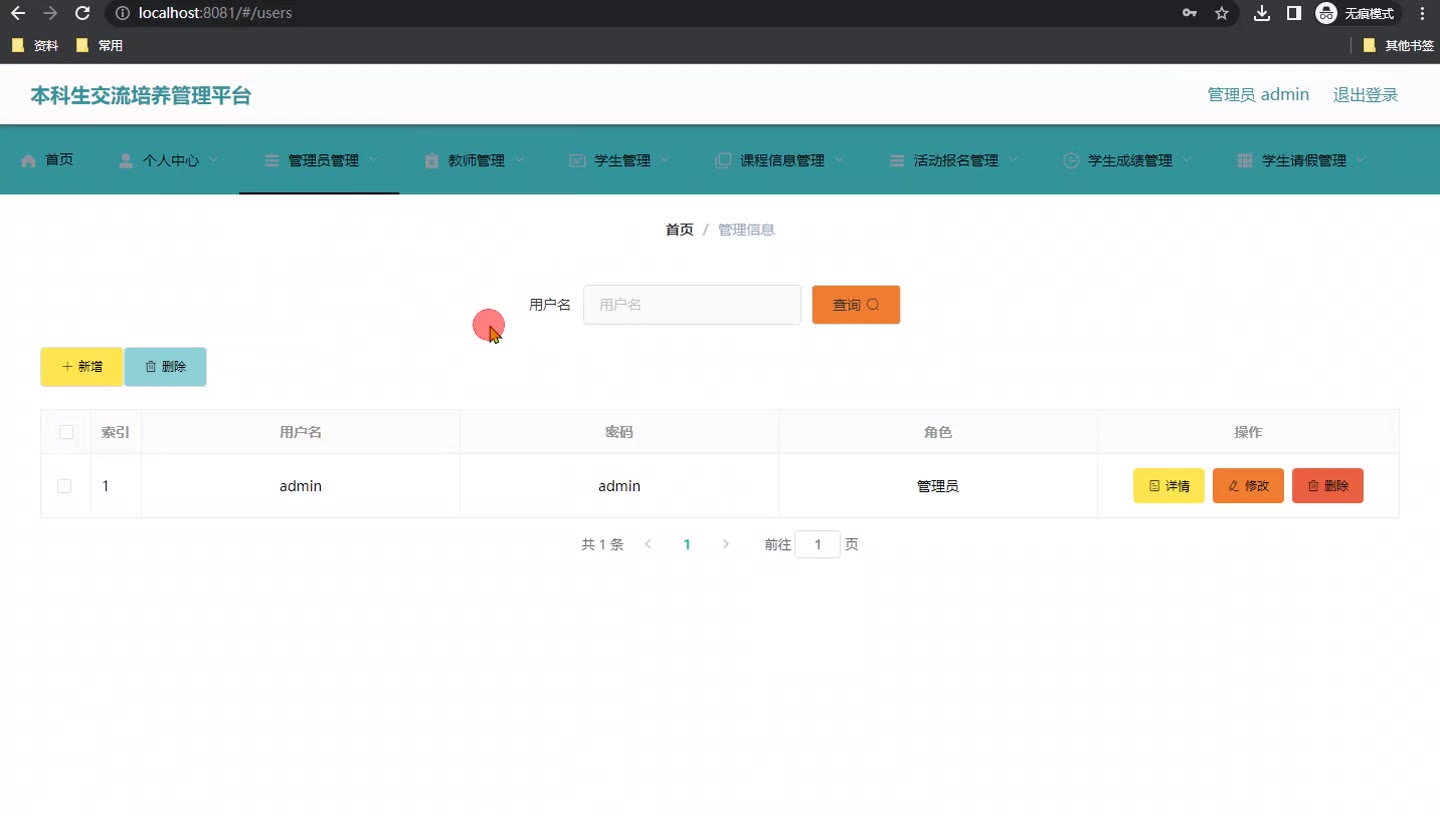1440x816 pixels.
Task: Click 退出登录 to log out
Action: pyautogui.click(x=1365, y=95)
